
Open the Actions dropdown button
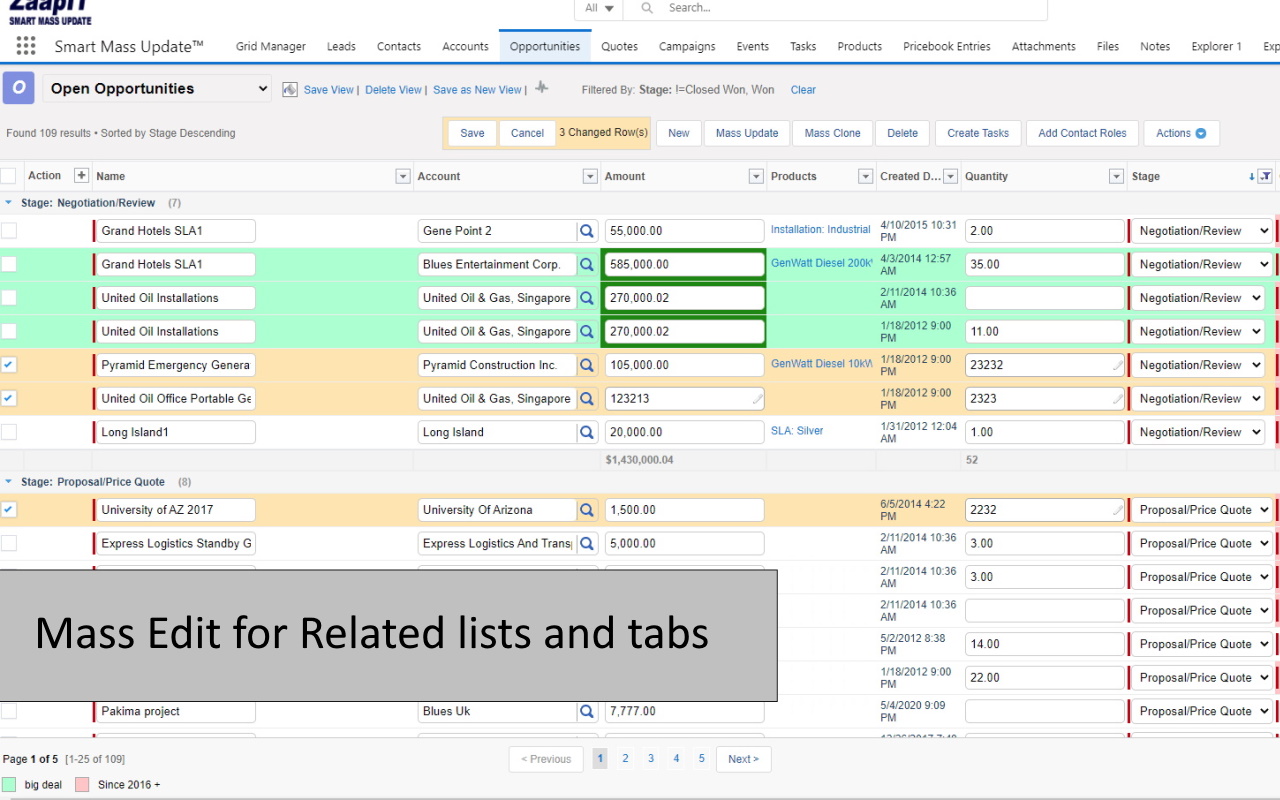(1181, 133)
